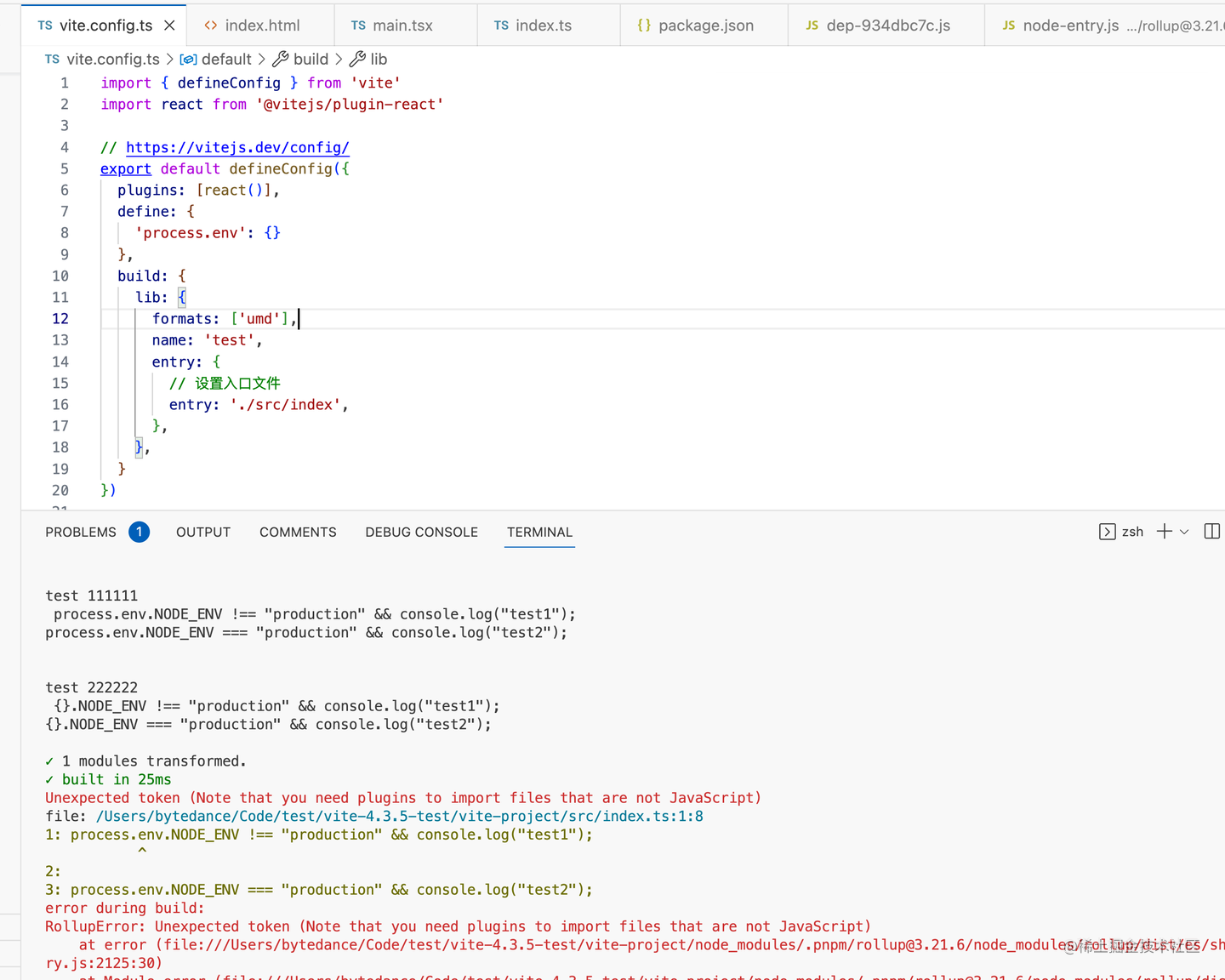Click the new terminal plus icon
Image resolution: width=1225 pixels, height=980 pixels.
coord(1165,532)
